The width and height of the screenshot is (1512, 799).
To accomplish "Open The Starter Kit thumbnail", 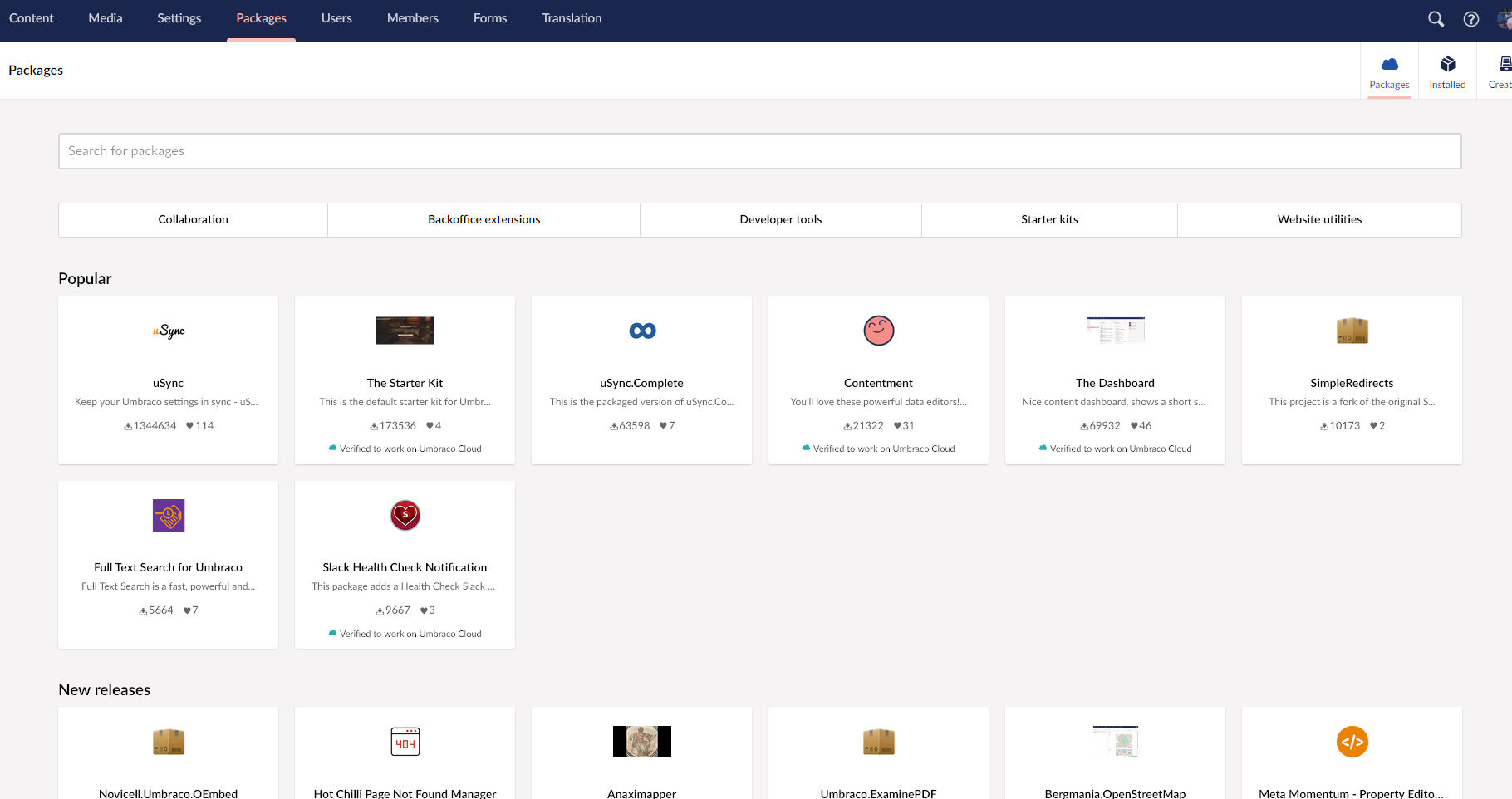I will coord(405,331).
